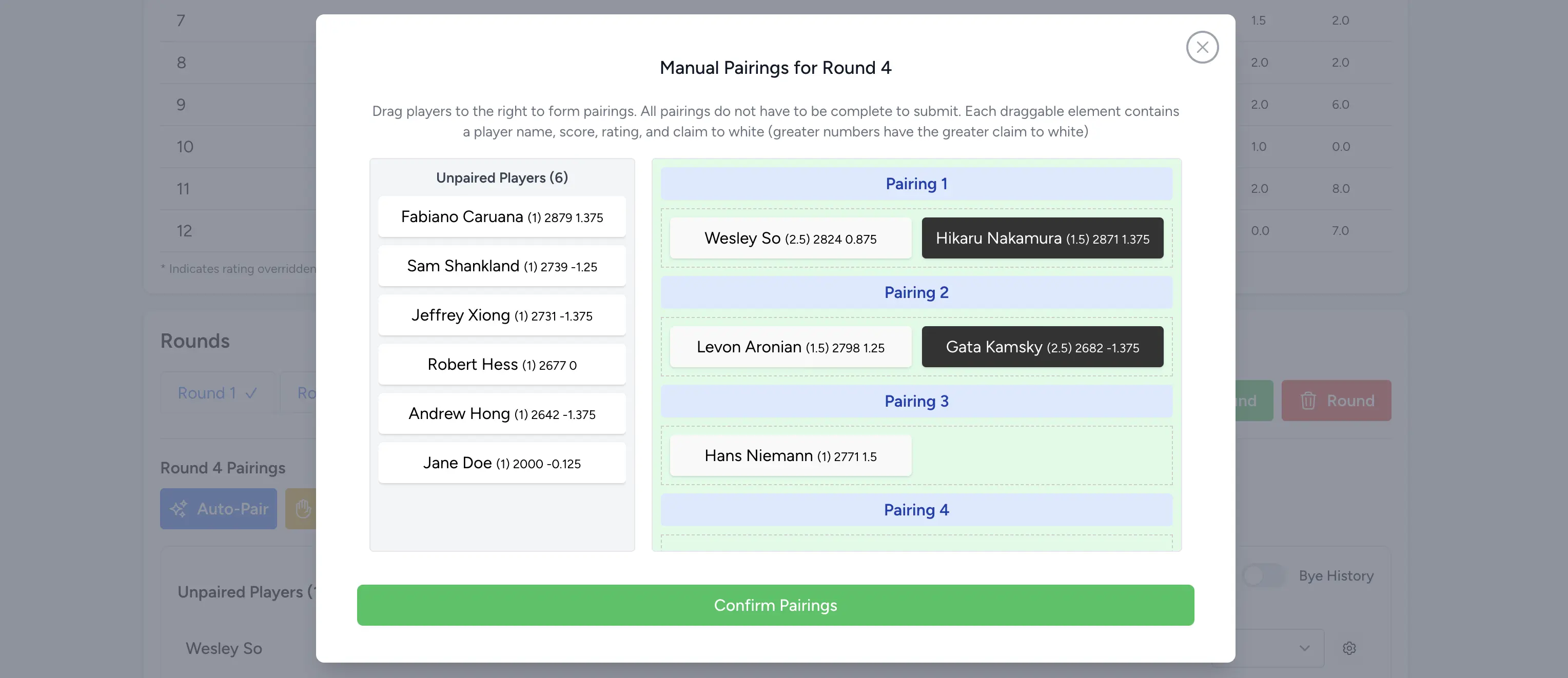This screenshot has height=678, width=1568.
Task: Select Andrew Hong player card
Action: point(502,414)
